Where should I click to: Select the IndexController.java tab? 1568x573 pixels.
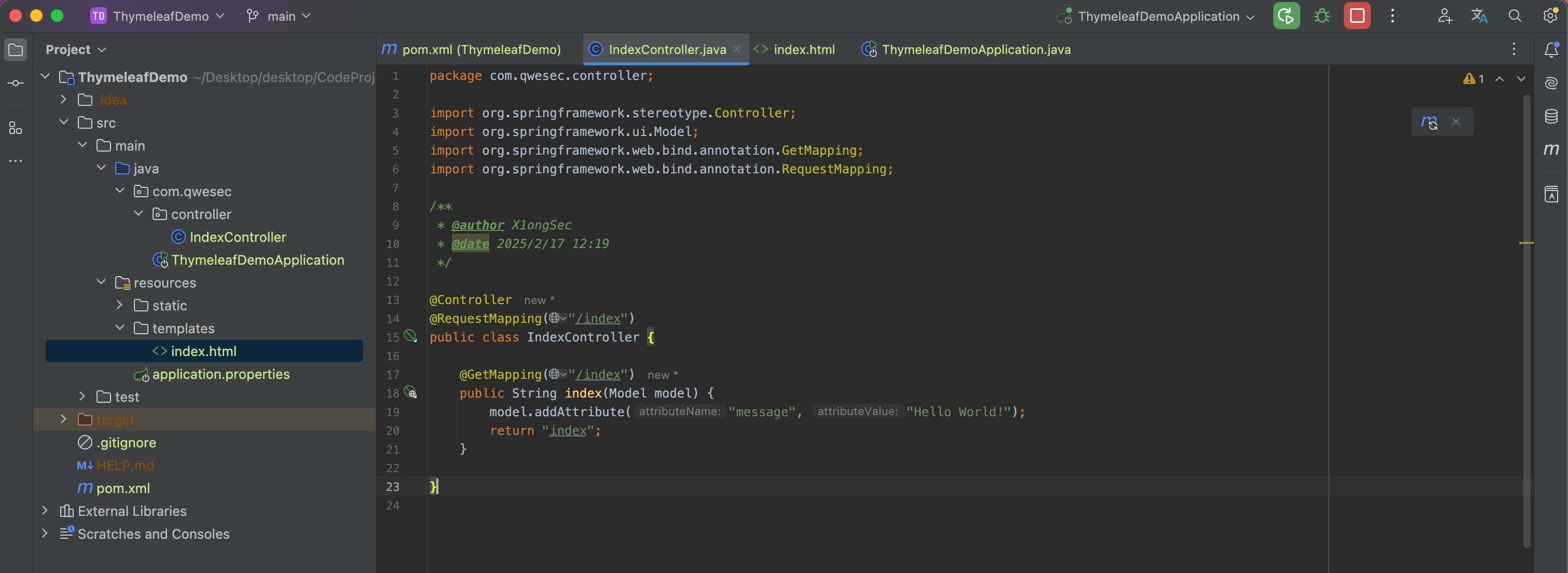[666, 50]
